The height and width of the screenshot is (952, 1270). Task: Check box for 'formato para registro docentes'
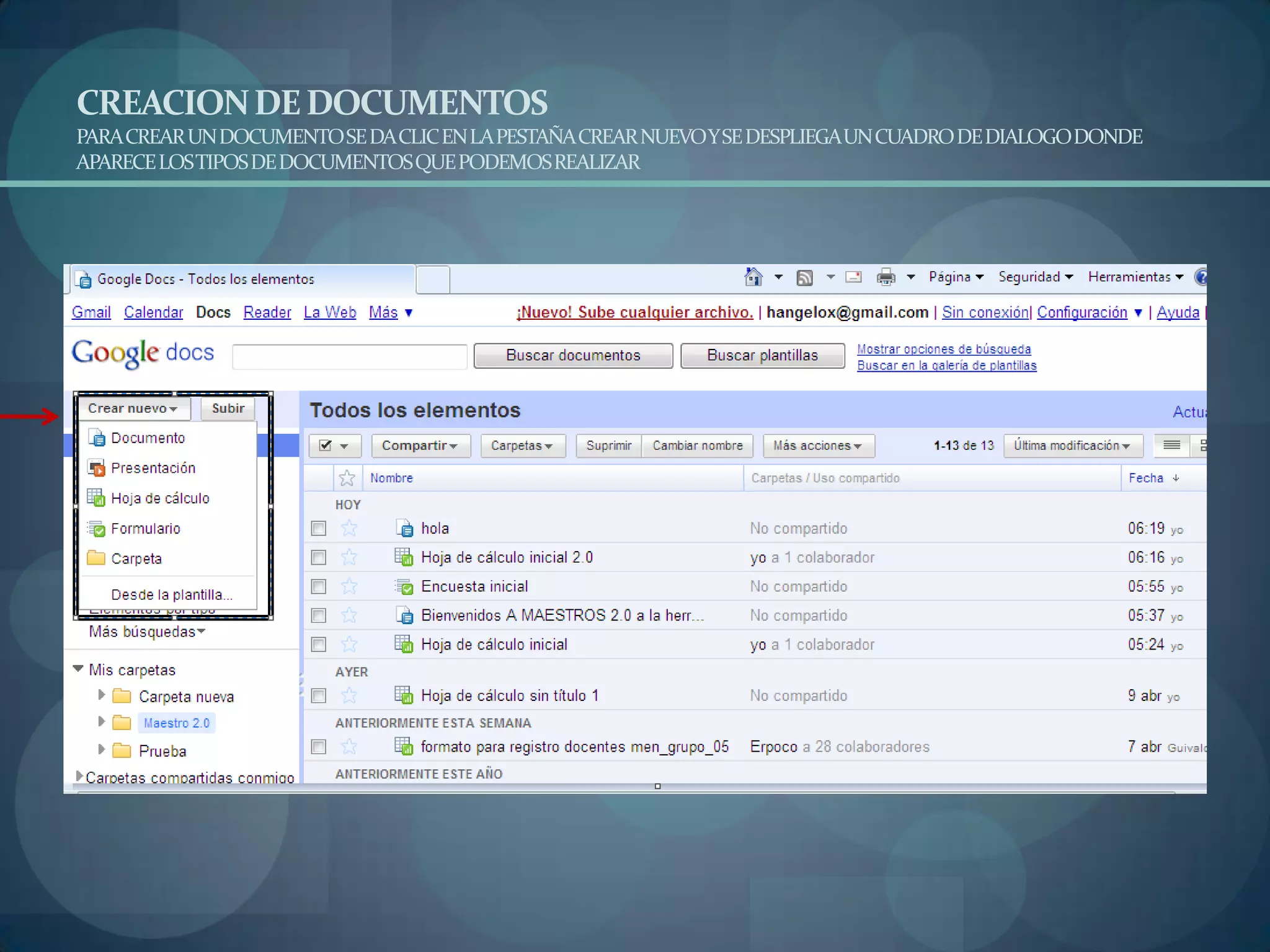pyautogui.click(x=319, y=746)
